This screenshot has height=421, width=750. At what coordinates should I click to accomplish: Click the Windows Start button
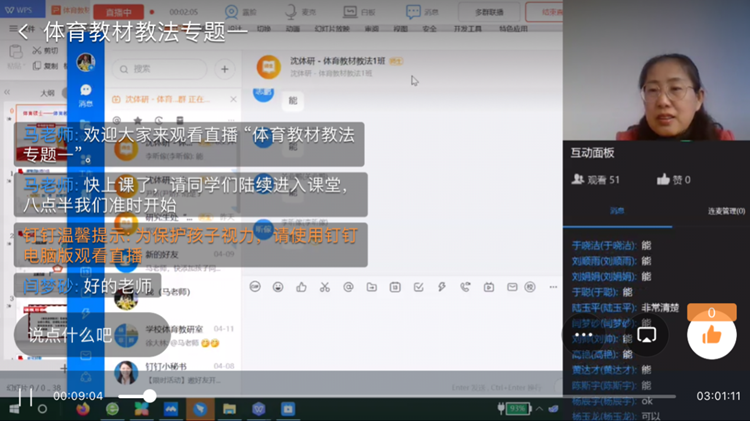coord(13,409)
